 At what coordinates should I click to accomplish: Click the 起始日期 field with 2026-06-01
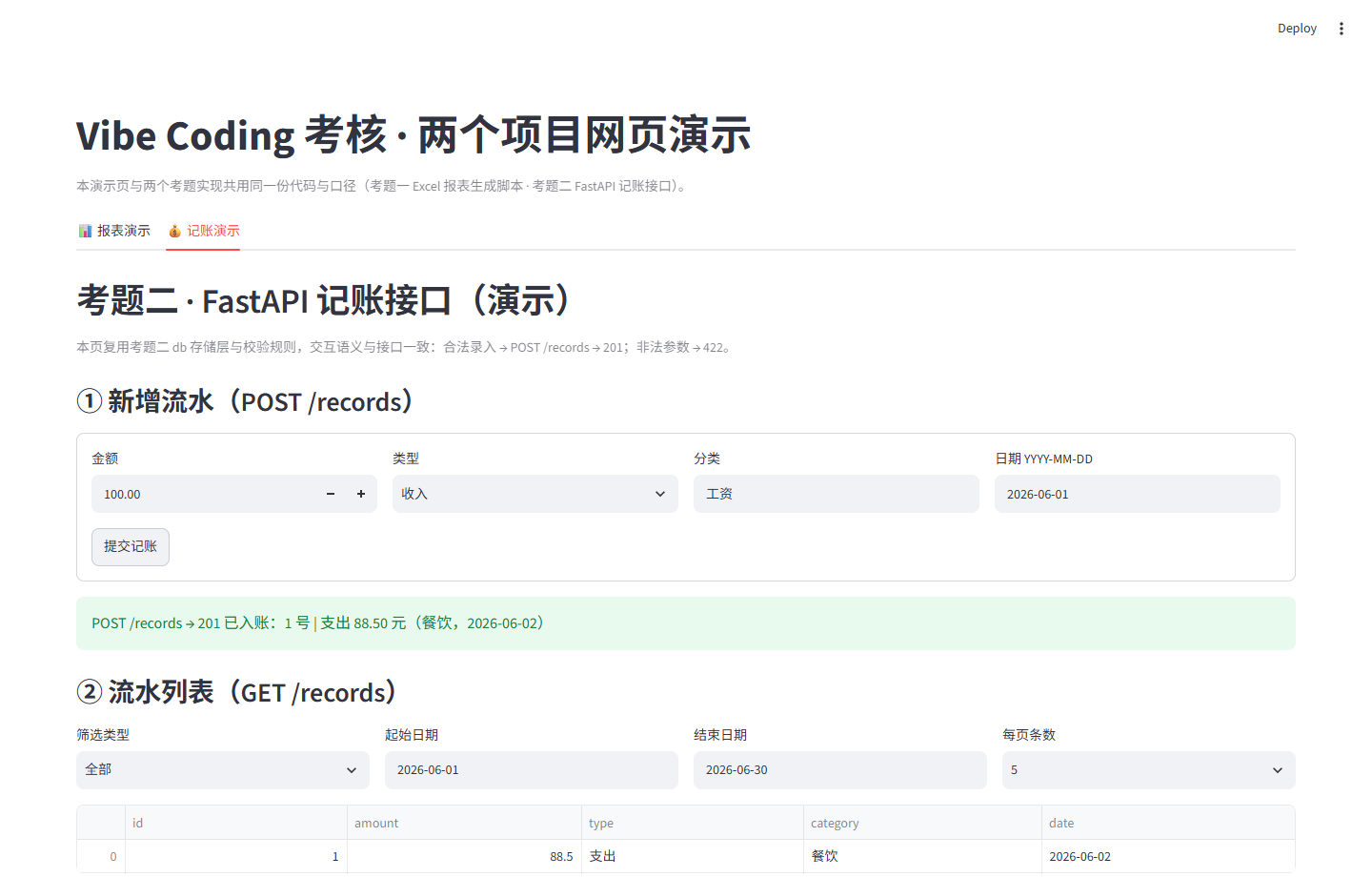point(532,769)
